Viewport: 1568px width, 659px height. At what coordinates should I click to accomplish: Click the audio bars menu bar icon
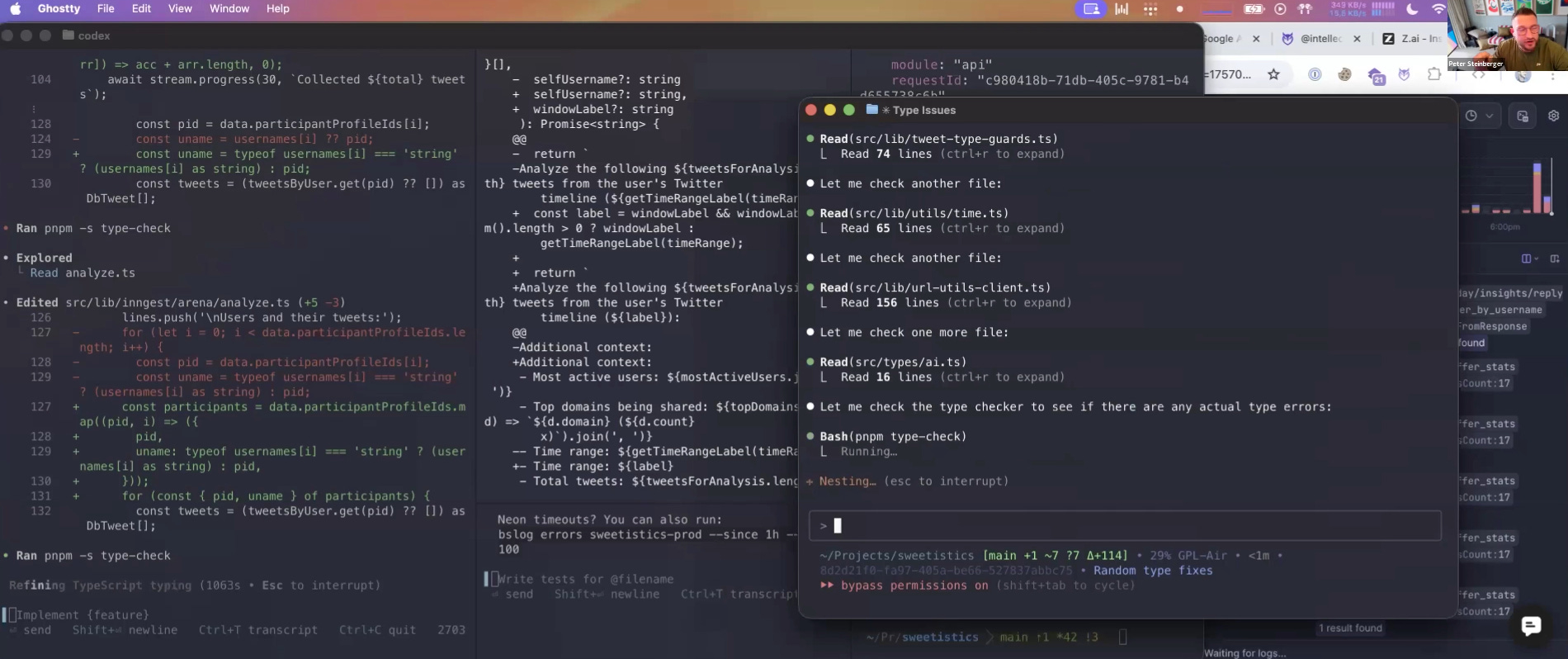tap(1122, 9)
